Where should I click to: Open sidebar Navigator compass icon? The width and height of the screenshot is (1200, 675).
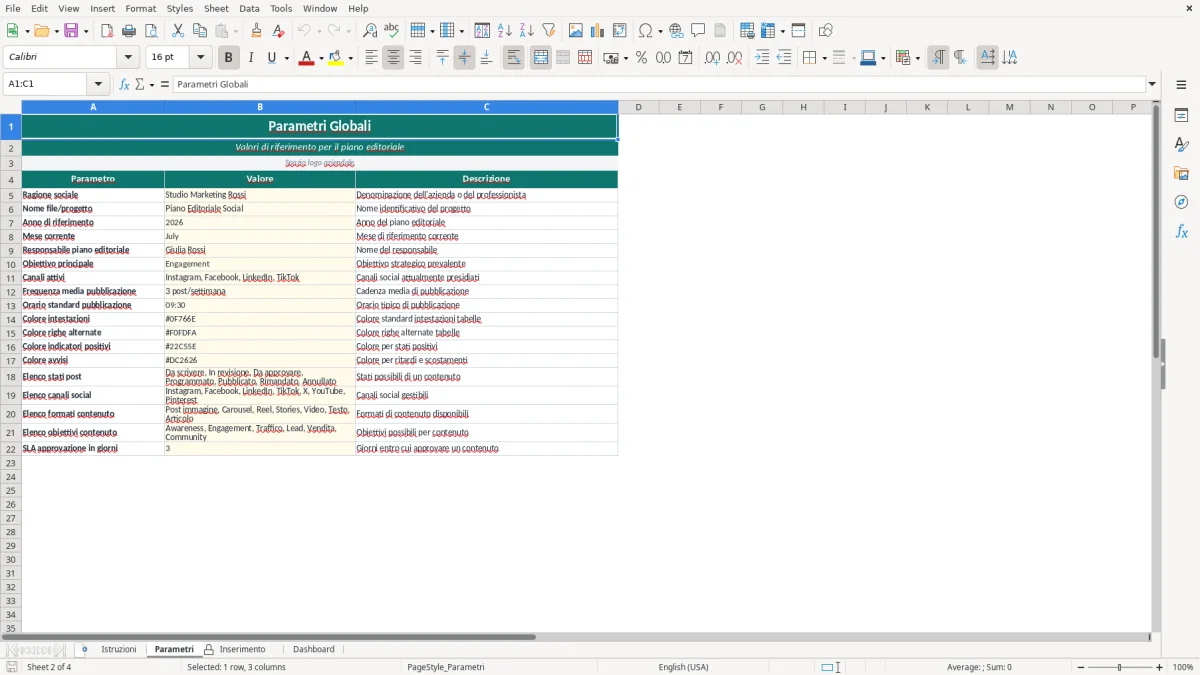[1181, 202]
